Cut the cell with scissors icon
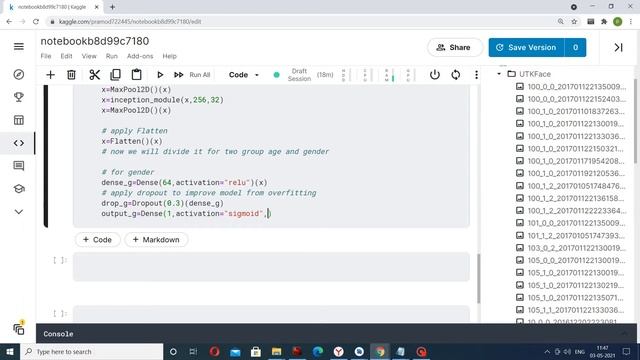Screen dimensions: 640x360 (x=94, y=75)
